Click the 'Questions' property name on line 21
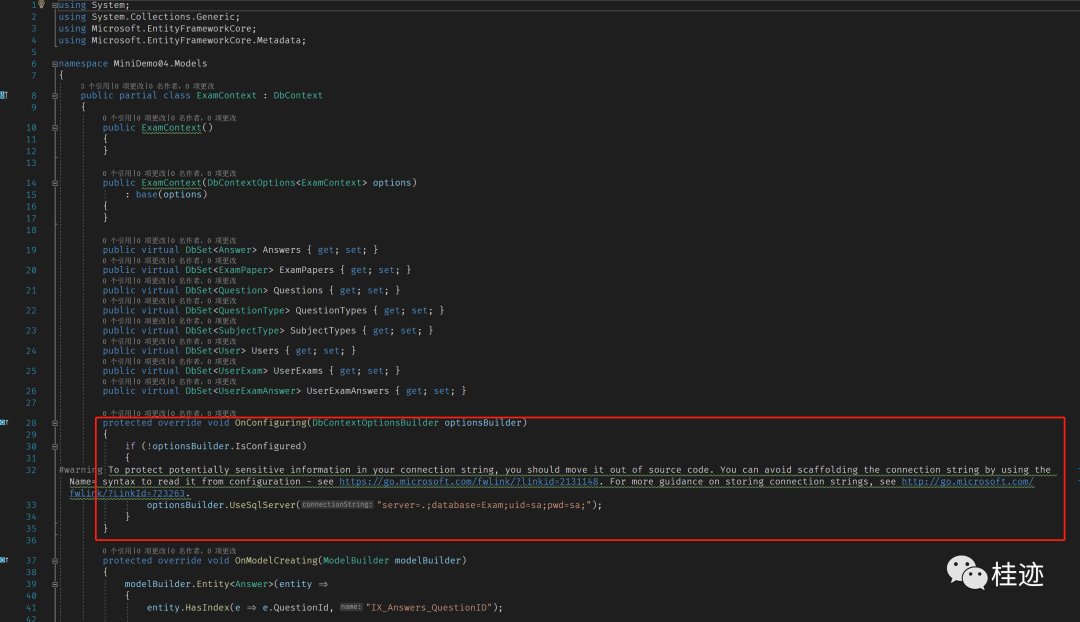1080x622 pixels. (298, 290)
